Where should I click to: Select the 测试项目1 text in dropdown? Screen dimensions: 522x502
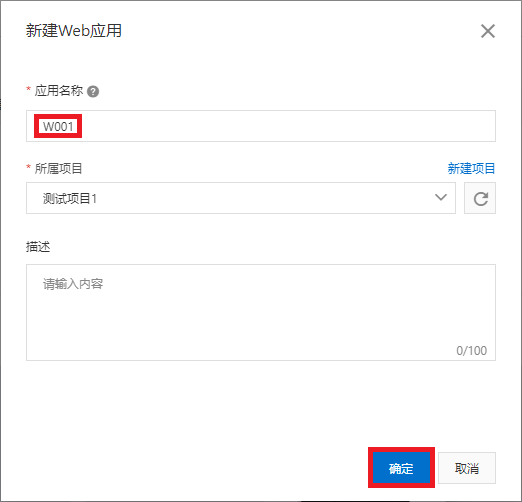pyautogui.click(x=70, y=198)
